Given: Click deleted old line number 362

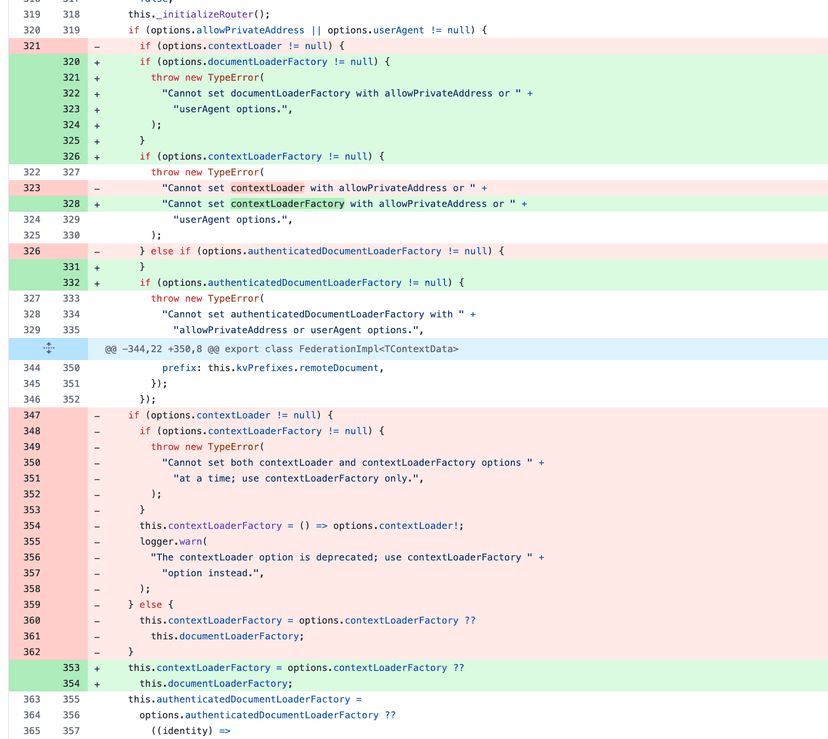Looking at the screenshot, I should (x=31, y=652).
